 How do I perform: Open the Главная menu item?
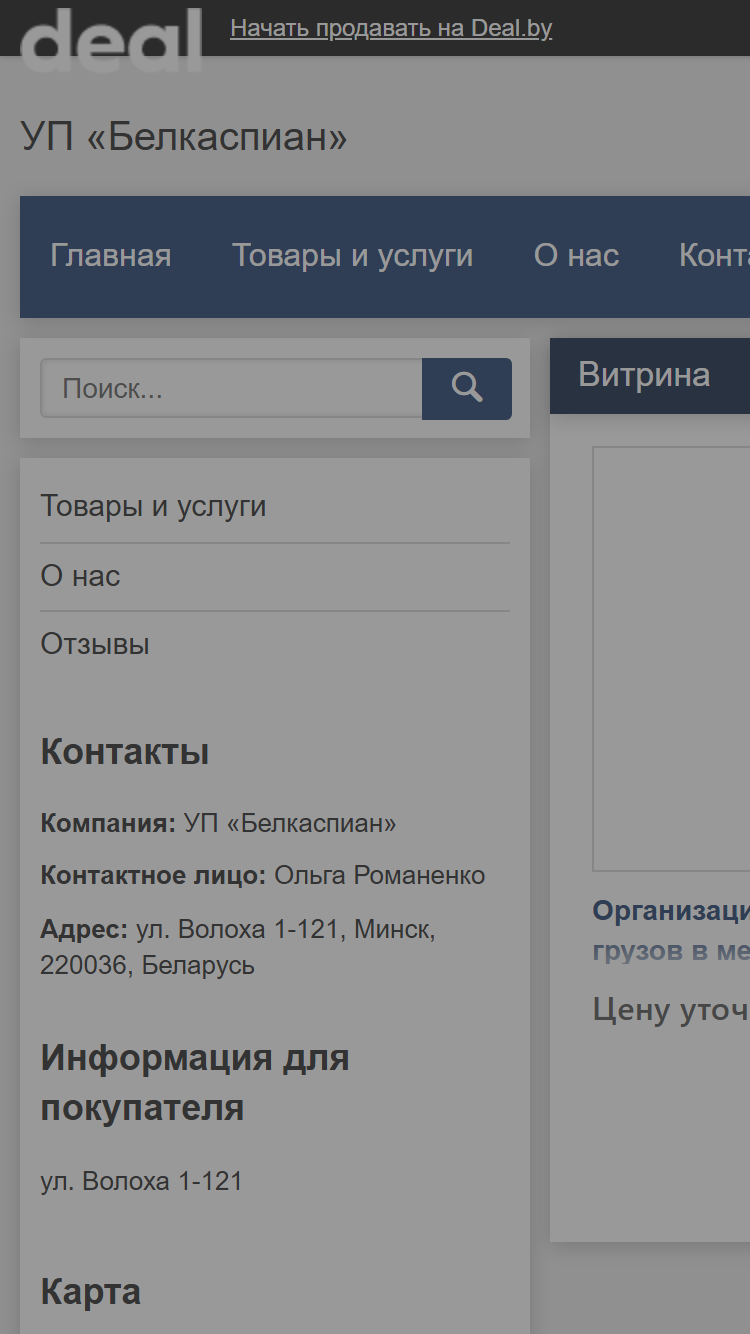[111, 256]
